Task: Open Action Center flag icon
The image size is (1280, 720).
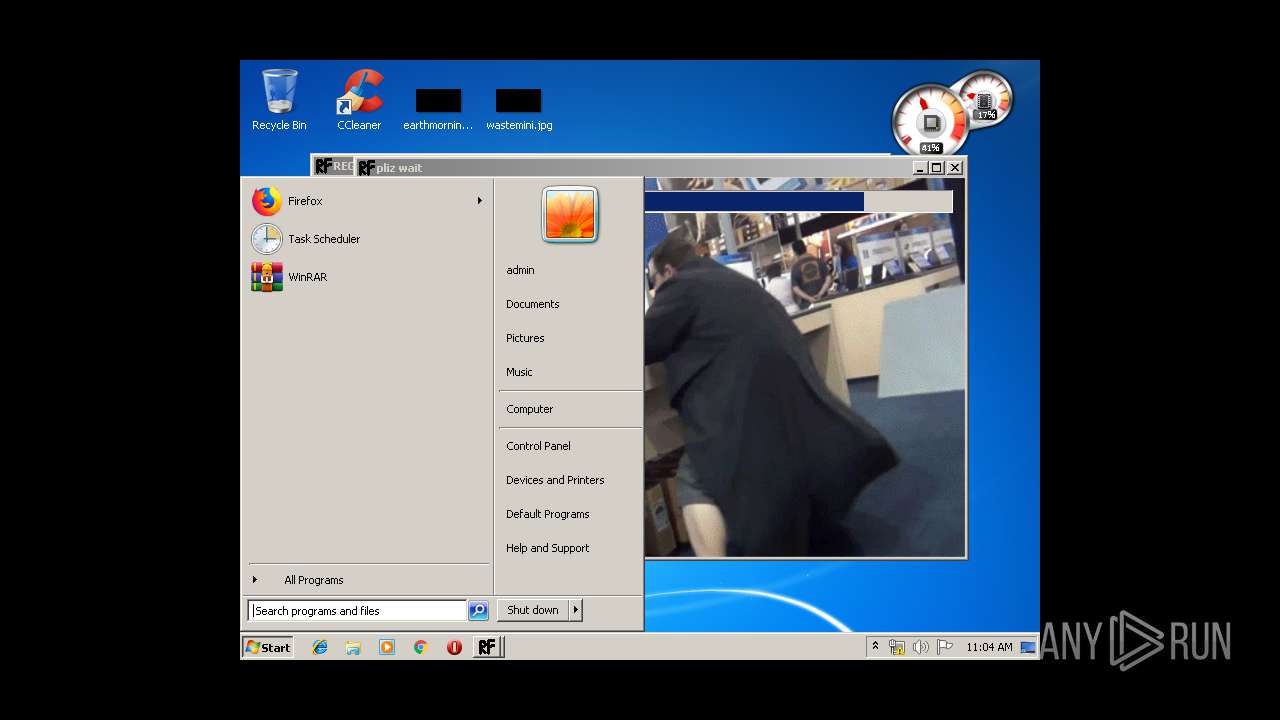Action: click(945, 647)
